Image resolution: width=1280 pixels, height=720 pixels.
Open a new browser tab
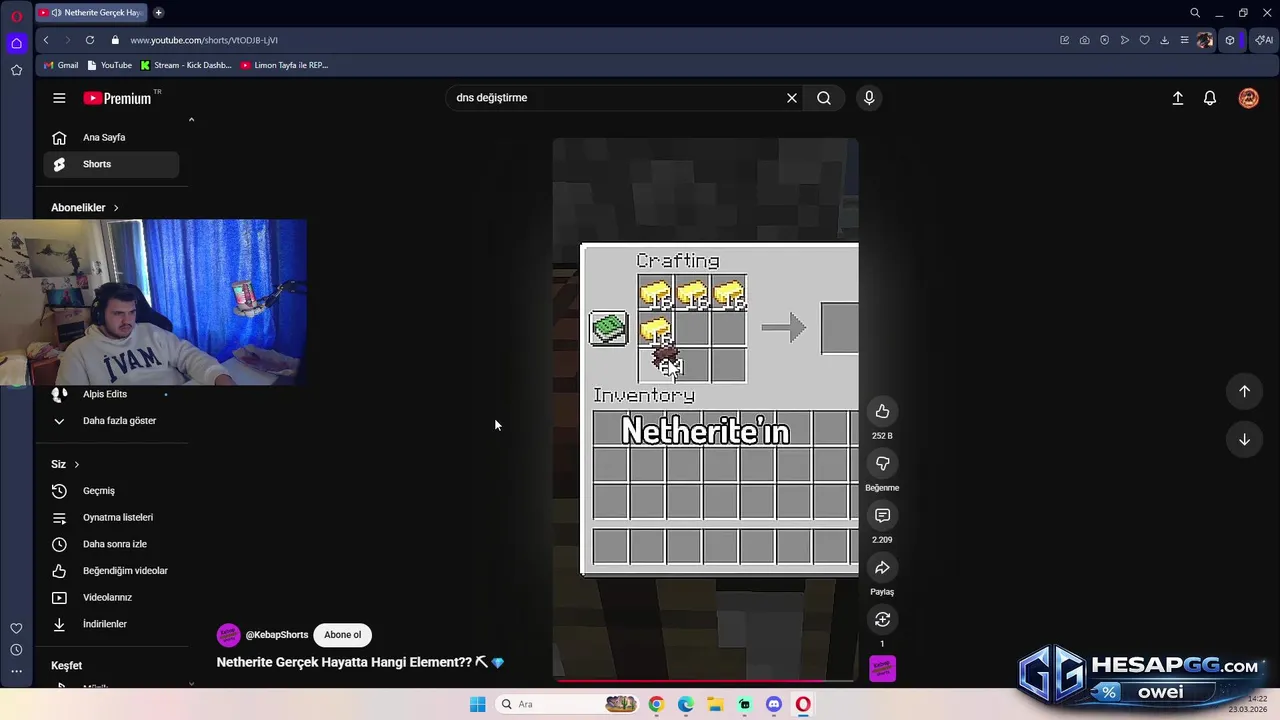[x=159, y=13]
